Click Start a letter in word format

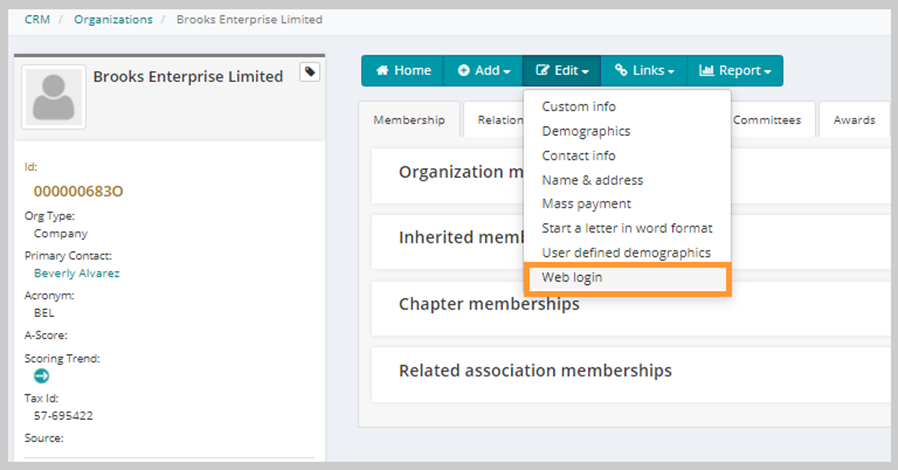pos(626,228)
